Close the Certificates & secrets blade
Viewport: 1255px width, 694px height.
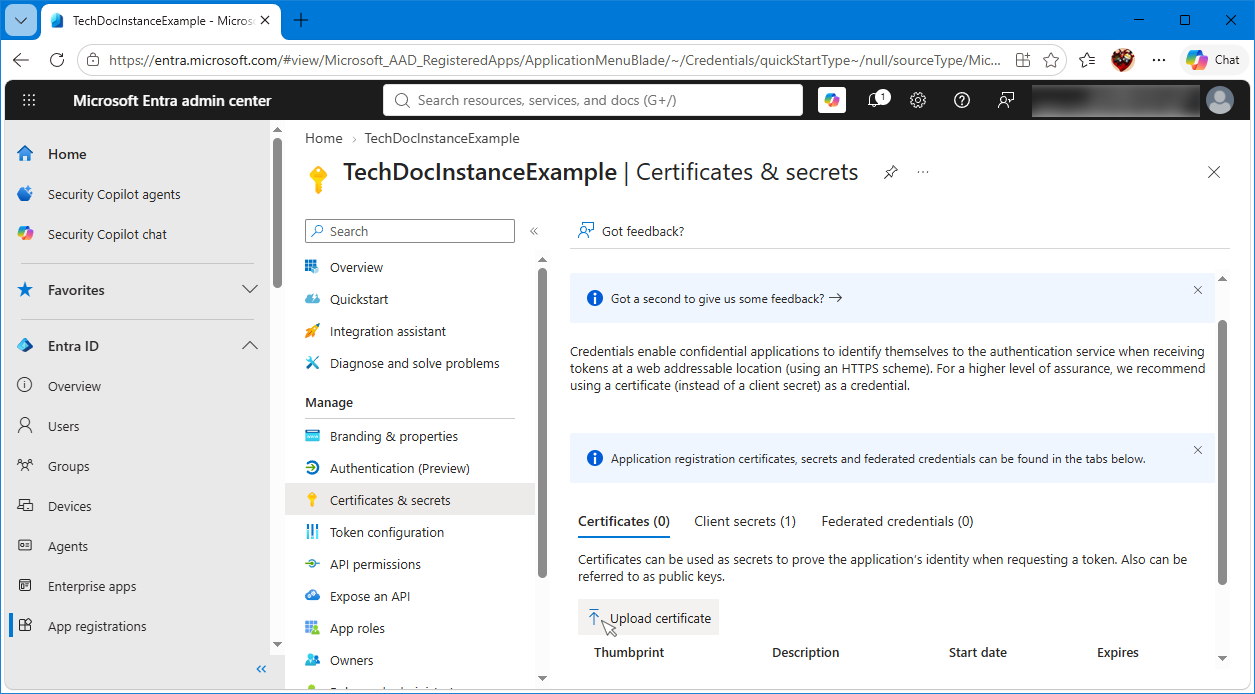click(1214, 172)
